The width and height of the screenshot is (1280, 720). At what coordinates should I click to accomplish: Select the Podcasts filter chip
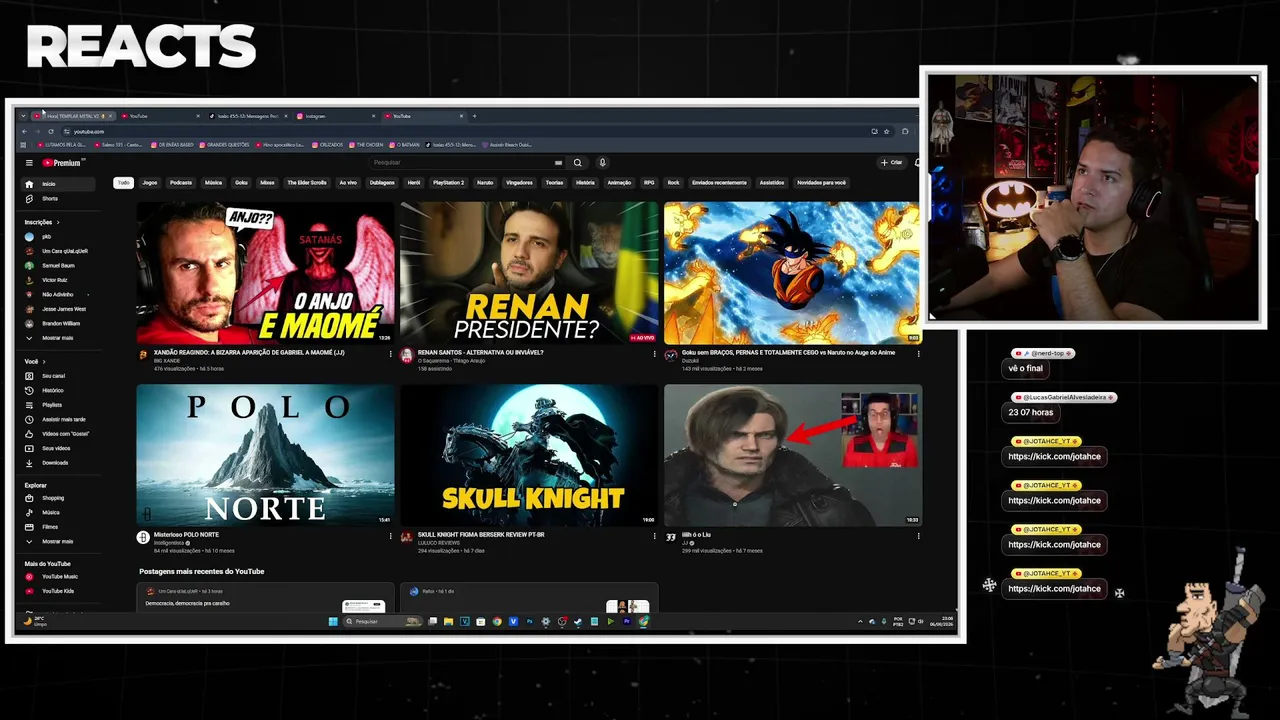click(181, 183)
